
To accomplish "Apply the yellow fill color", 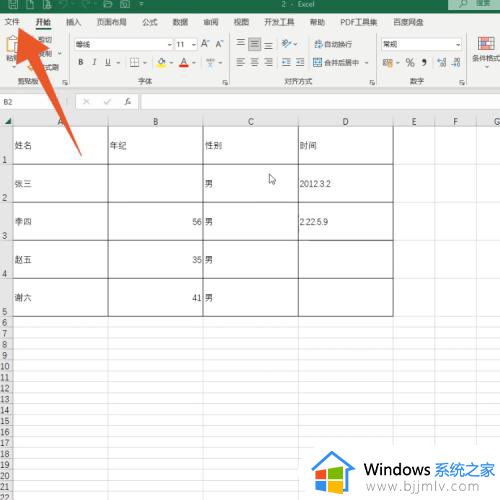I will click(x=162, y=62).
